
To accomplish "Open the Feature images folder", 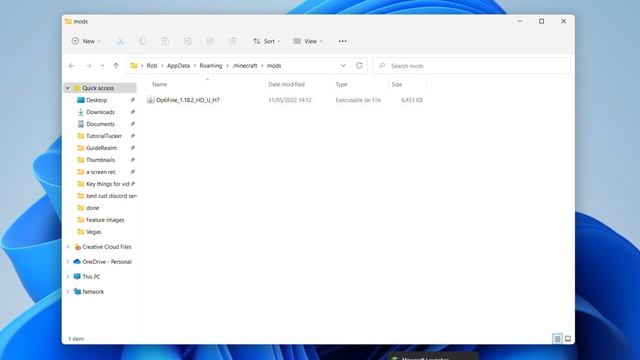I will pos(105,220).
